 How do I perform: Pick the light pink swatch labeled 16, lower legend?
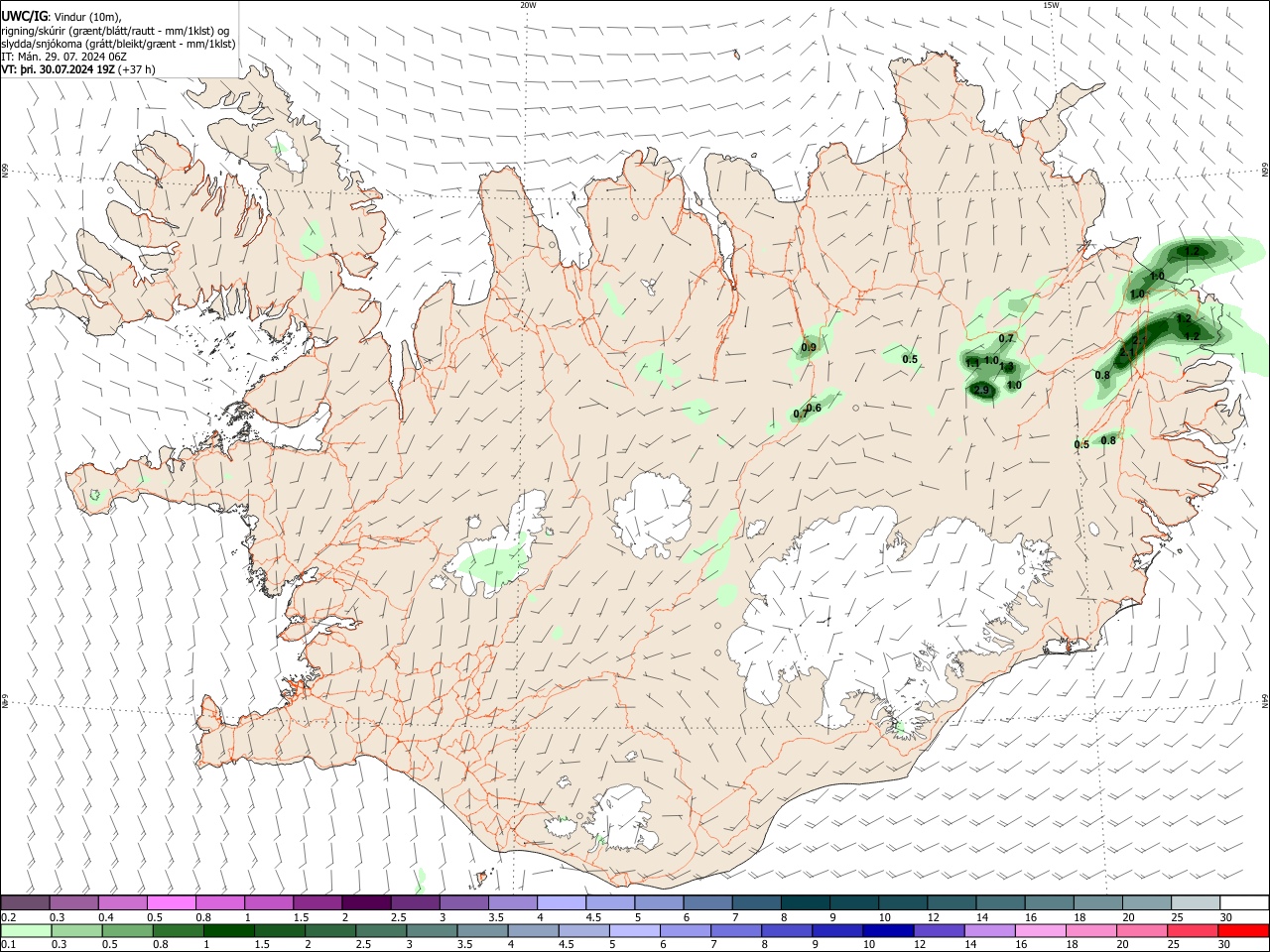pos(1040,931)
